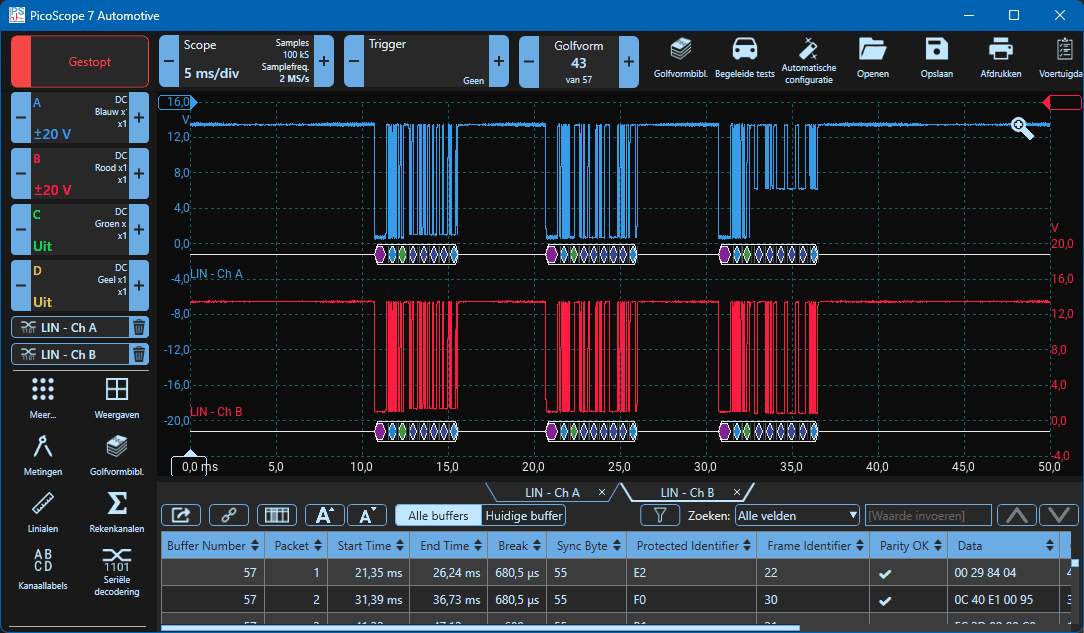The image size is (1084, 633).
Task: Click the Waarde invoeren search field
Action: click(x=927, y=516)
